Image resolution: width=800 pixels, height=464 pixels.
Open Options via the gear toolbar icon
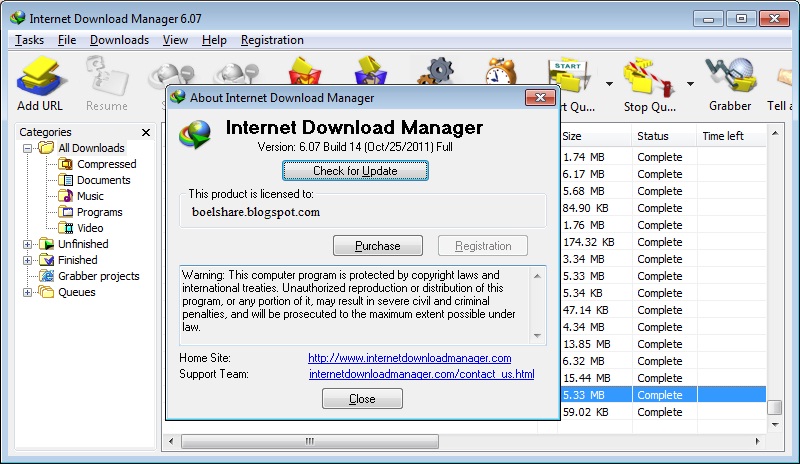coord(437,71)
